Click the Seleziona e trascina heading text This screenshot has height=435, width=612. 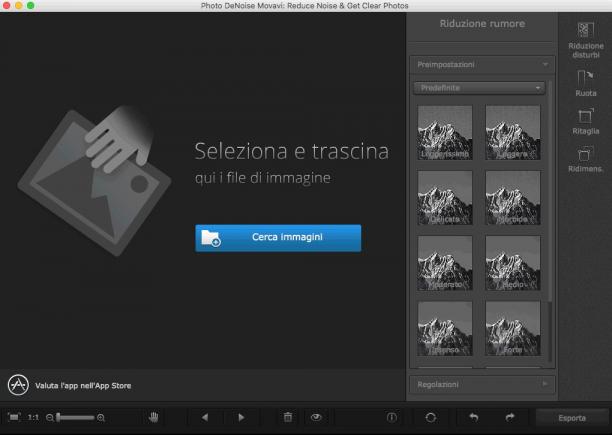(x=292, y=151)
